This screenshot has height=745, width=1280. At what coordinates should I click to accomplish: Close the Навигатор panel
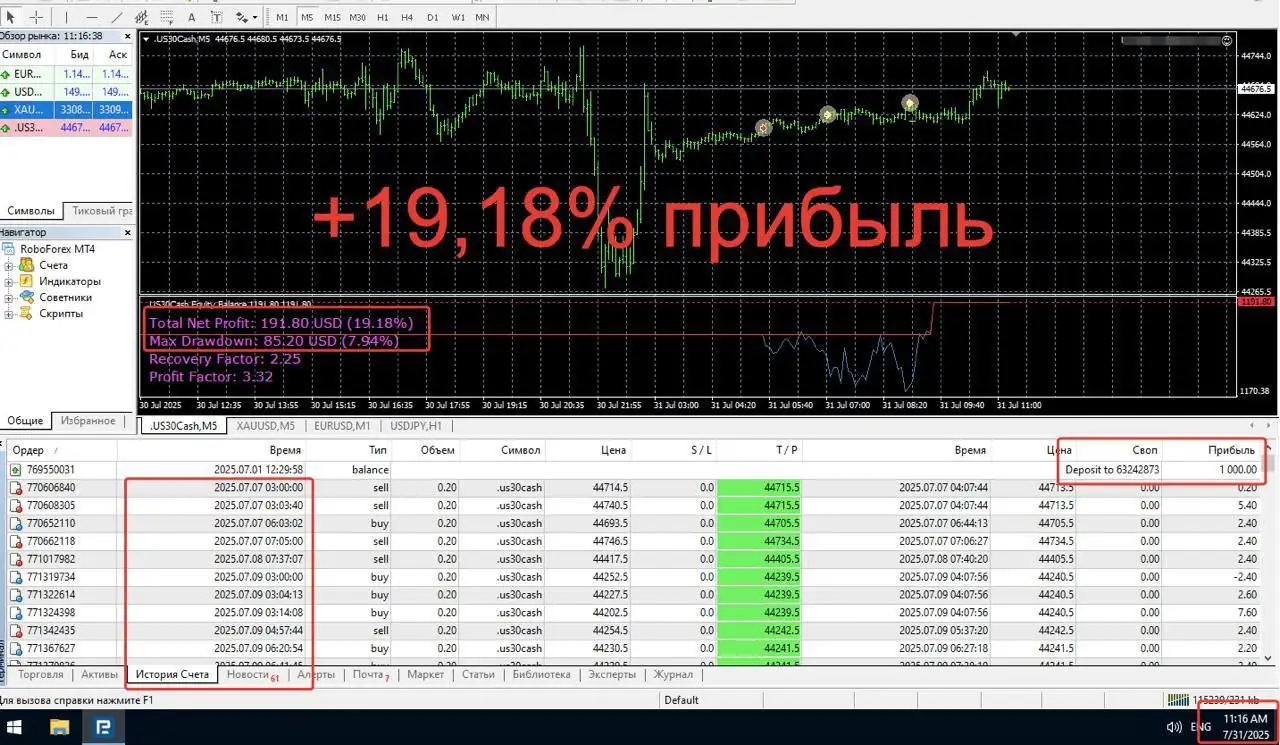[128, 232]
